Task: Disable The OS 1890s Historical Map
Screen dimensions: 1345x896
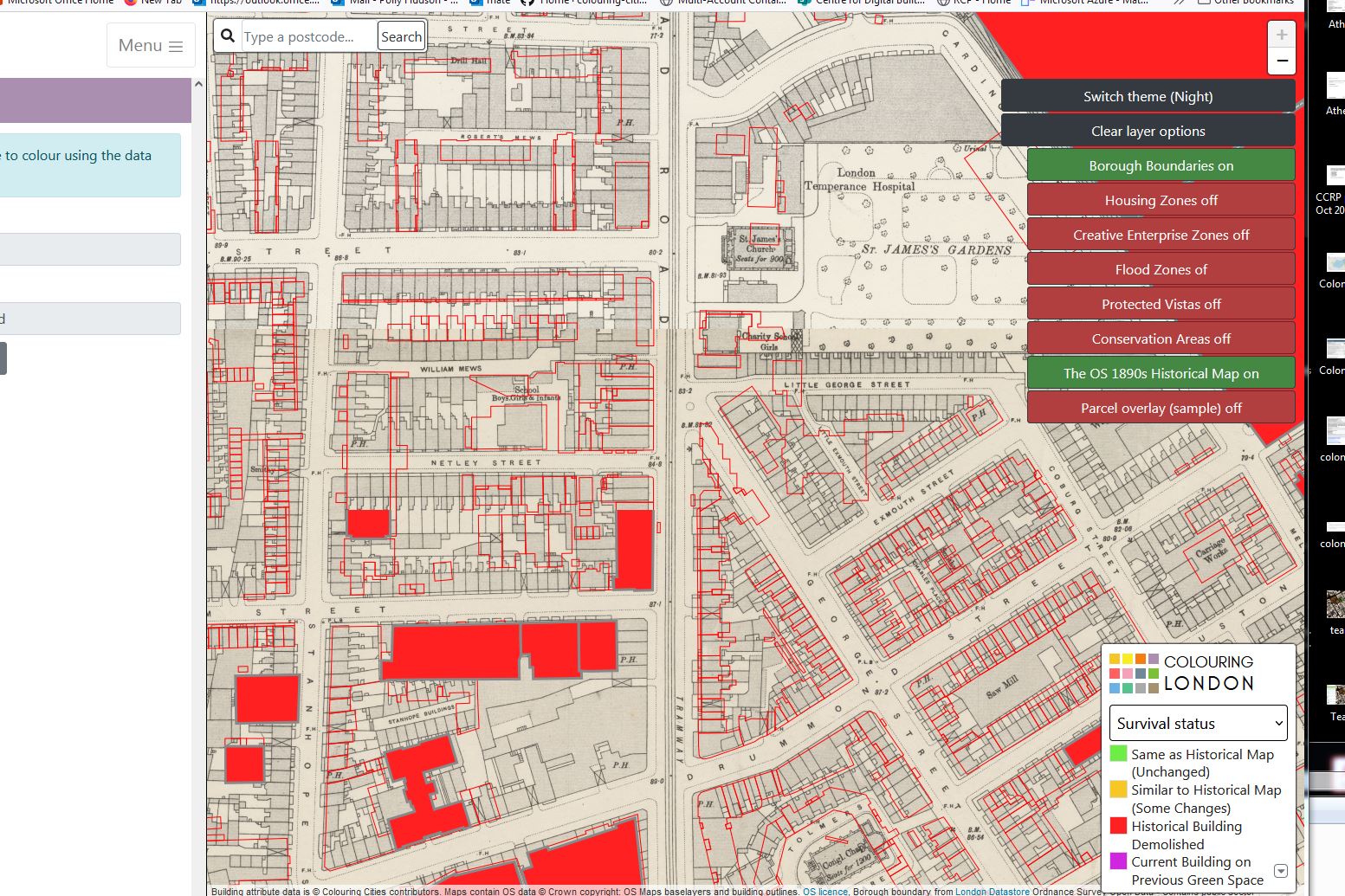Action: click(1161, 373)
